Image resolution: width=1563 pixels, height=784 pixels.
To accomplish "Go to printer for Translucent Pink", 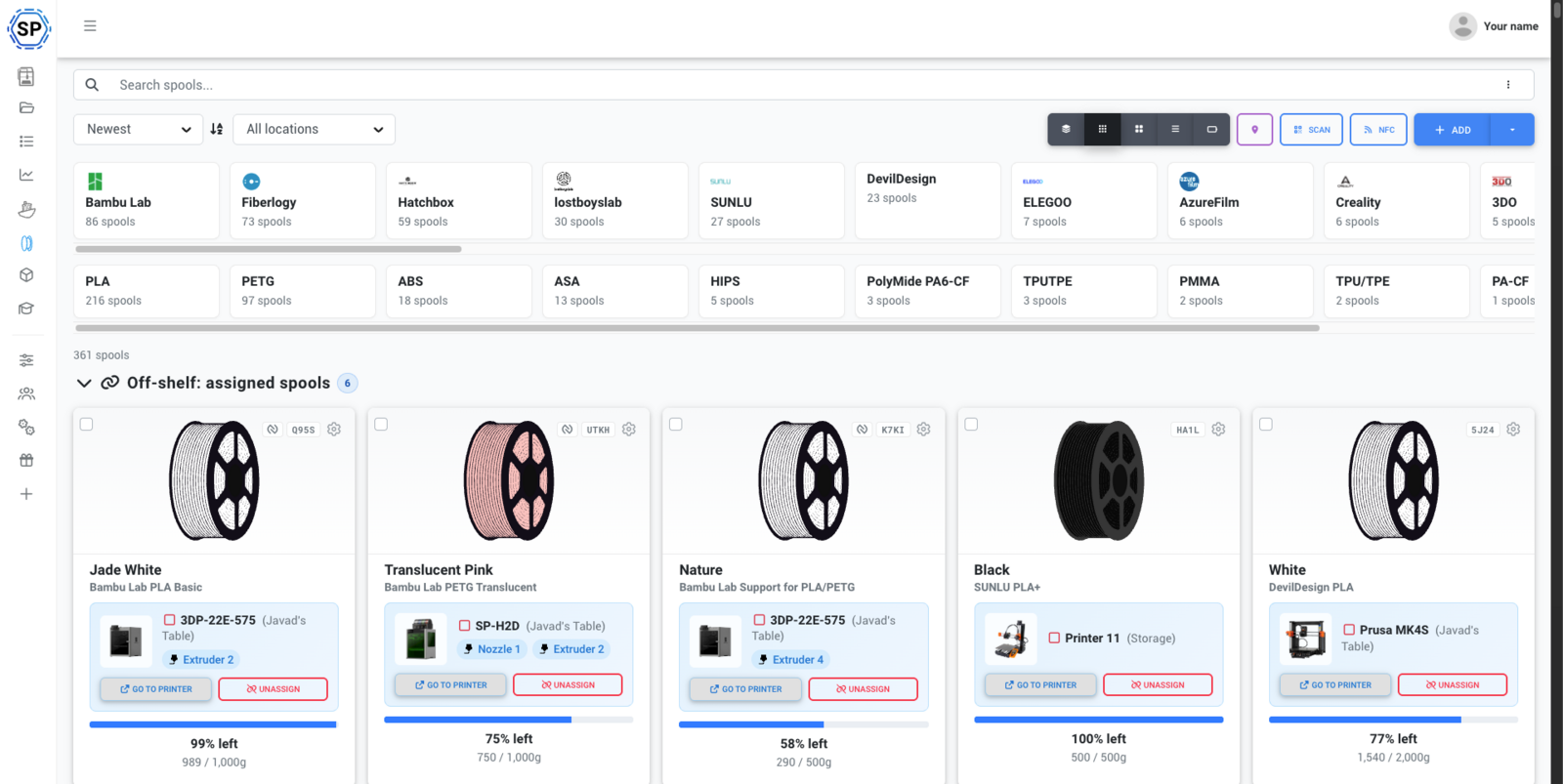I will [450, 685].
